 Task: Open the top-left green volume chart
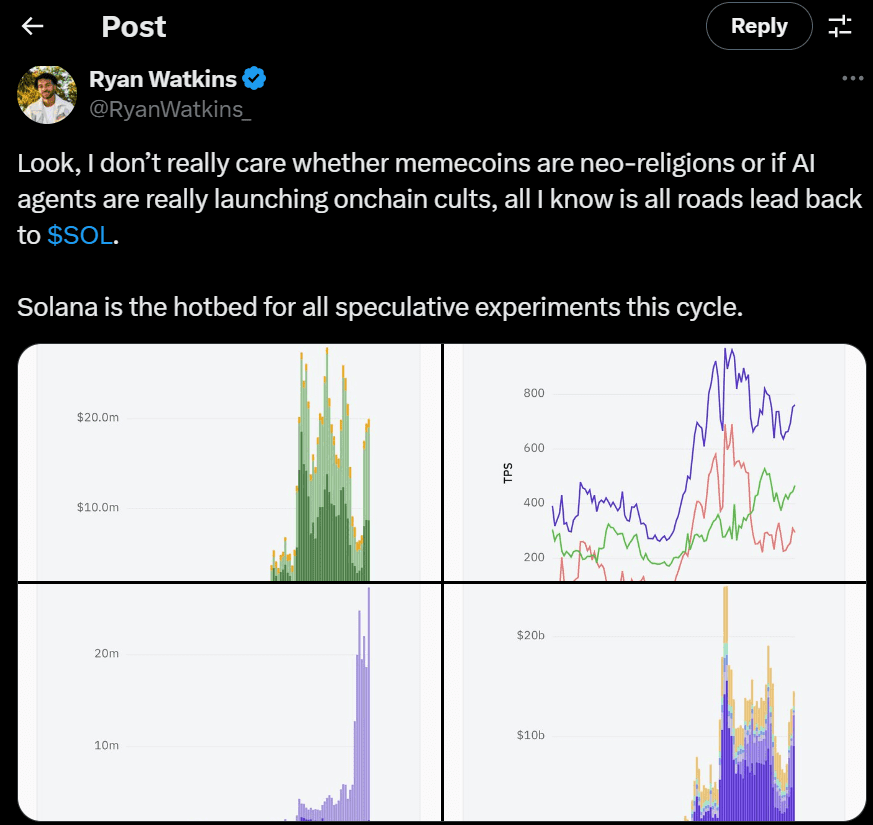[230, 462]
